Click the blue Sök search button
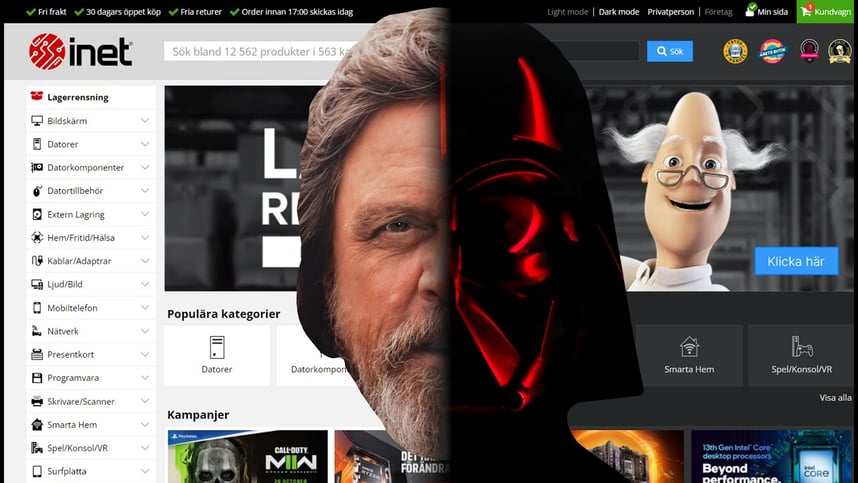 click(x=670, y=51)
